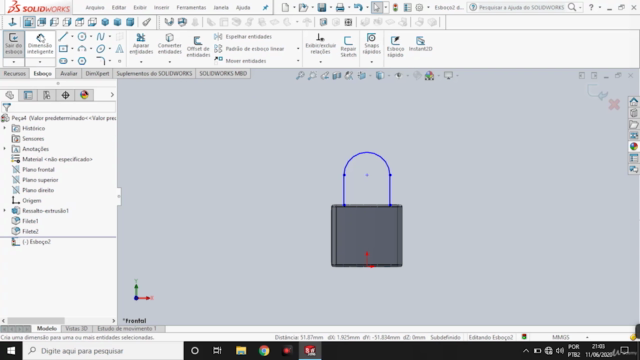Image resolution: width=640 pixels, height=360 pixels.
Task: Open Suplementos do SOLIDWORKS tab
Action: coord(154,73)
